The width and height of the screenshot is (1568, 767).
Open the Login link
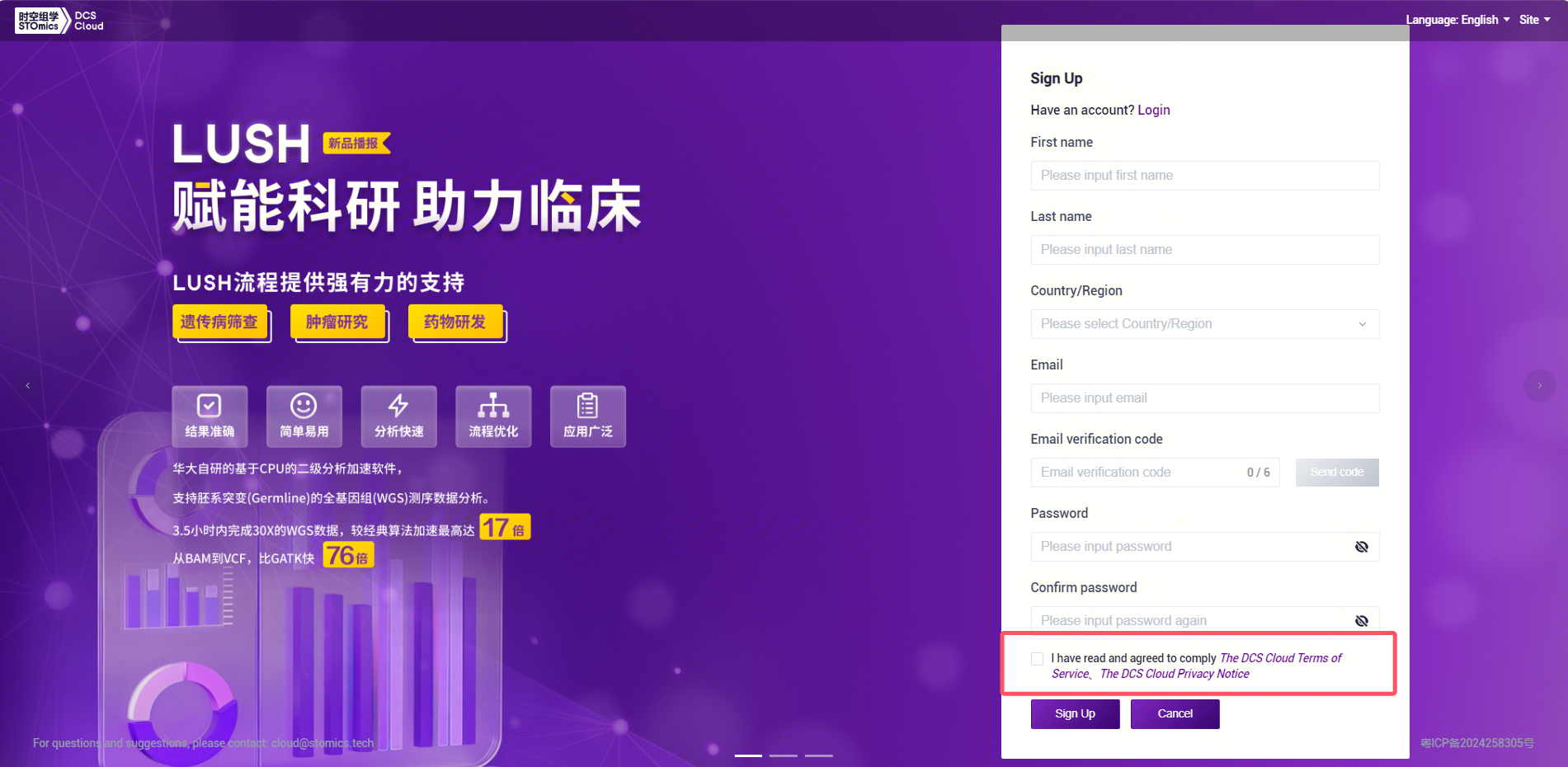(1153, 110)
